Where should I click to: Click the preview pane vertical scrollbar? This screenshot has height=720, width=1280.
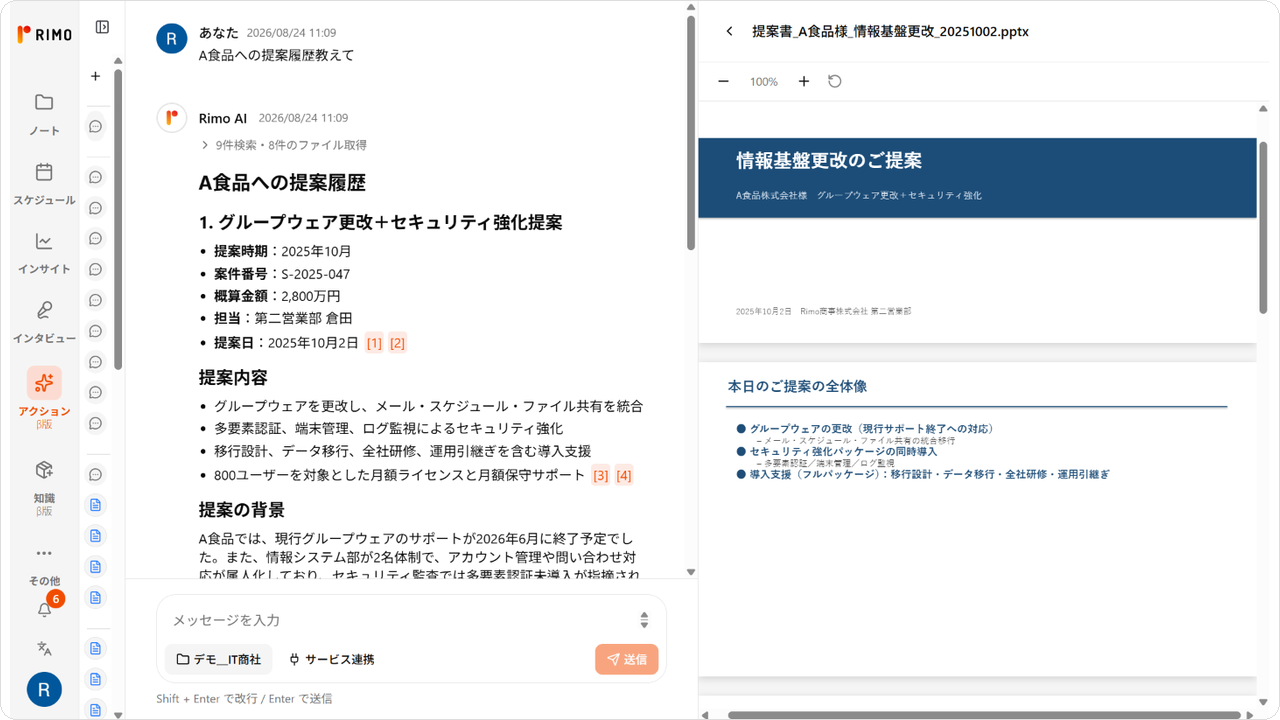[1263, 228]
